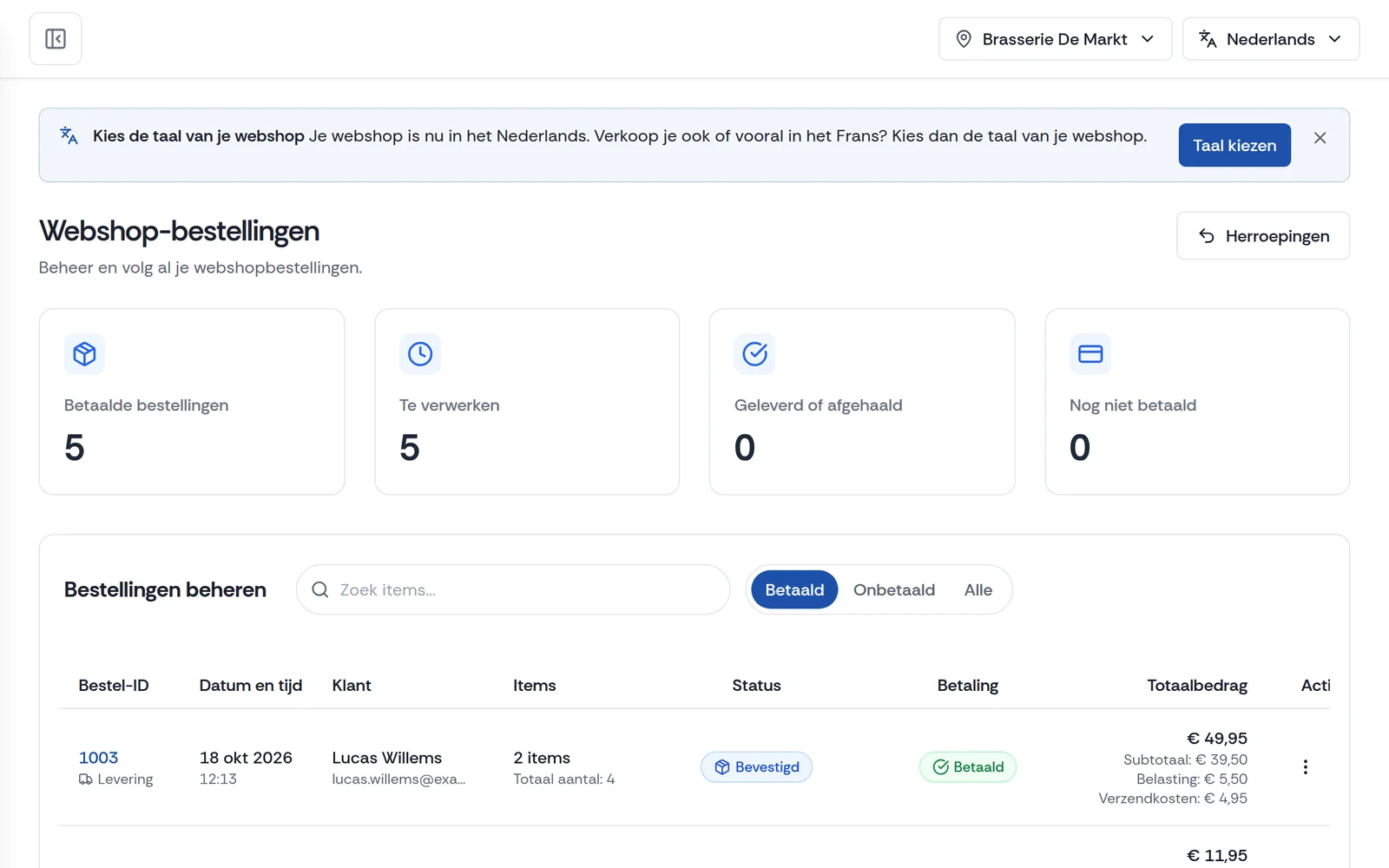Switch to the Onbetaald filter tab
This screenshot has width=1389, height=868.
click(x=894, y=590)
